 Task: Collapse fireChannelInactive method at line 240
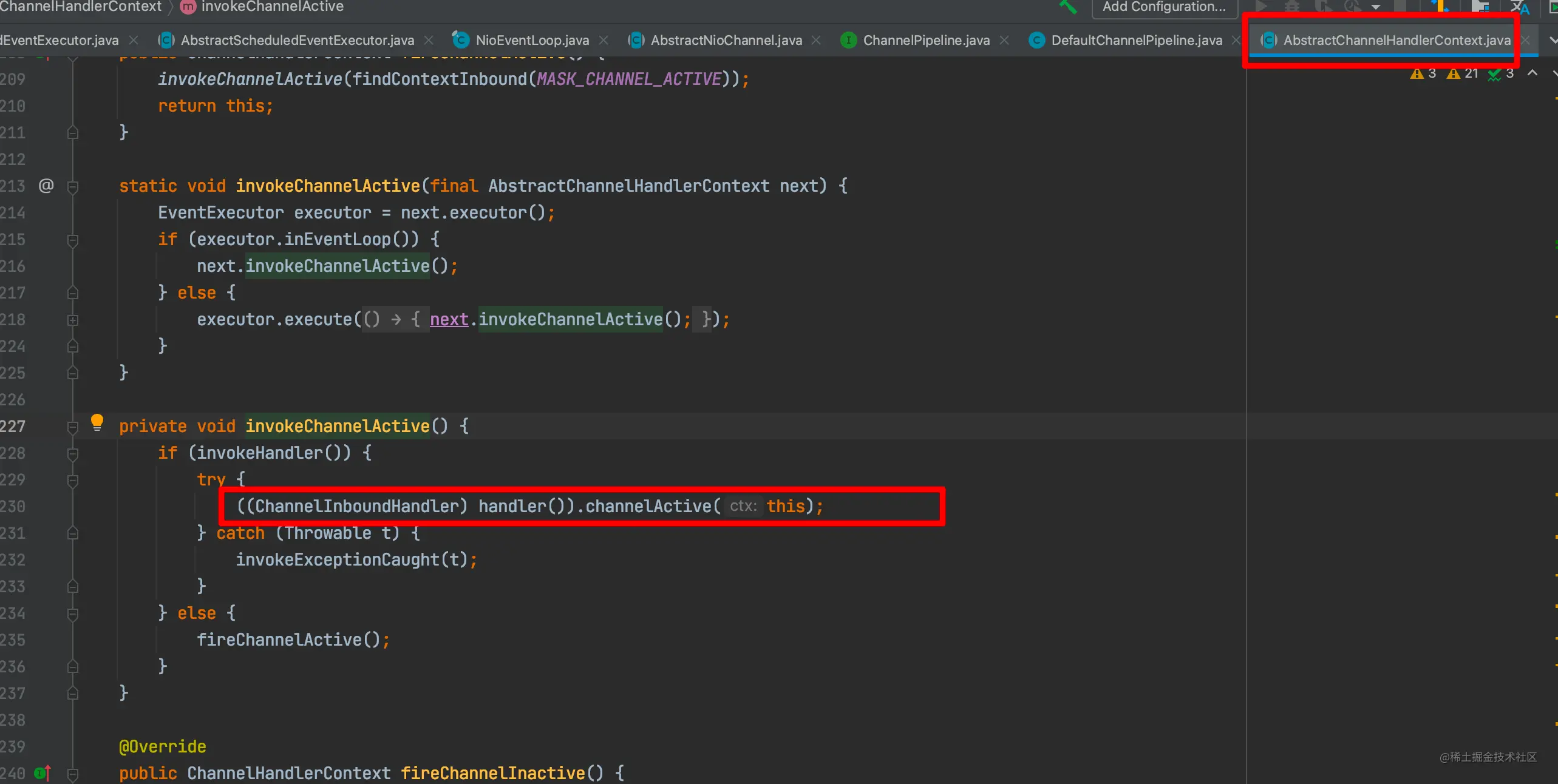[x=73, y=774]
